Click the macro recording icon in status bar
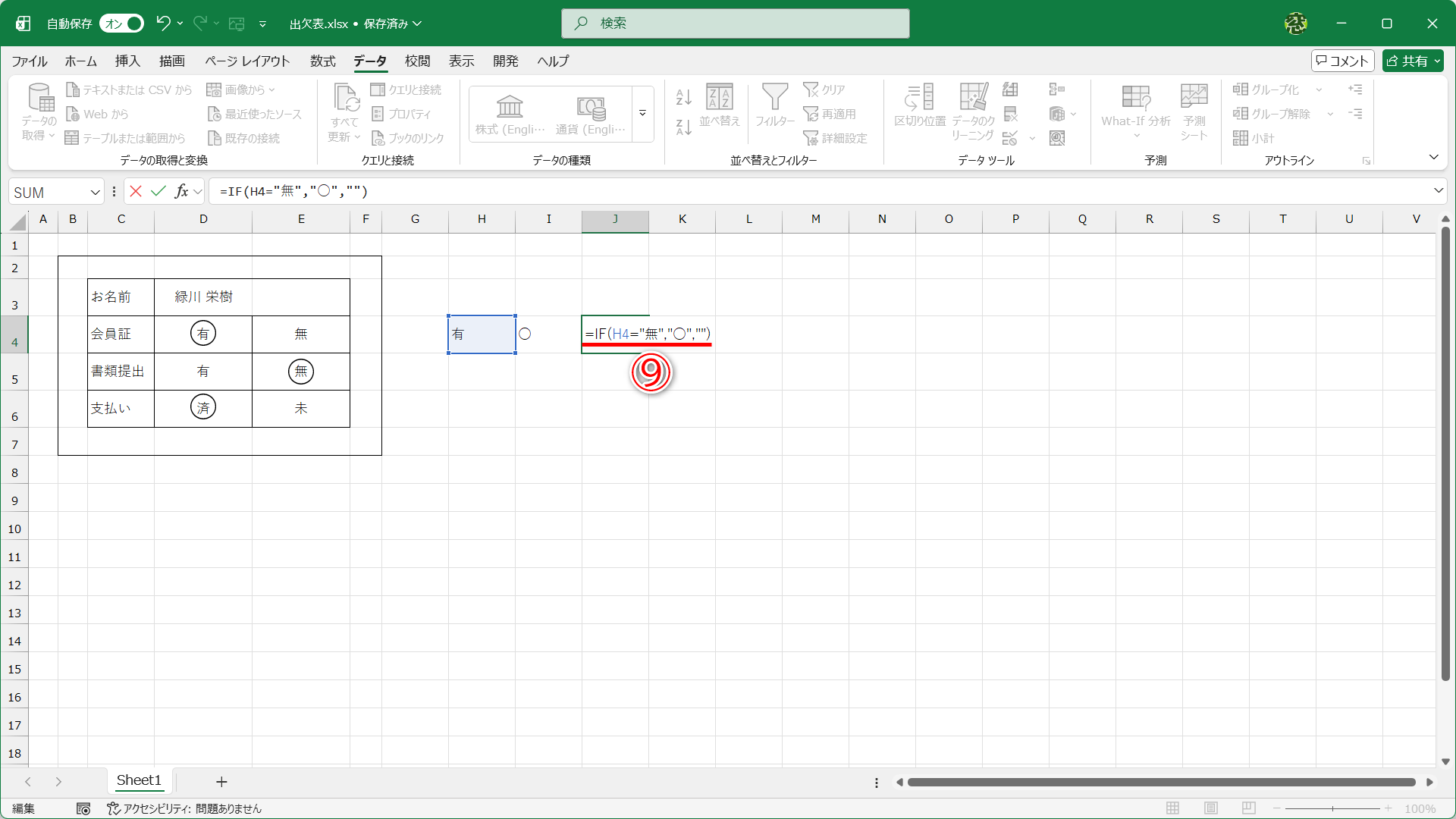This screenshot has height=819, width=1456. pos(83,808)
